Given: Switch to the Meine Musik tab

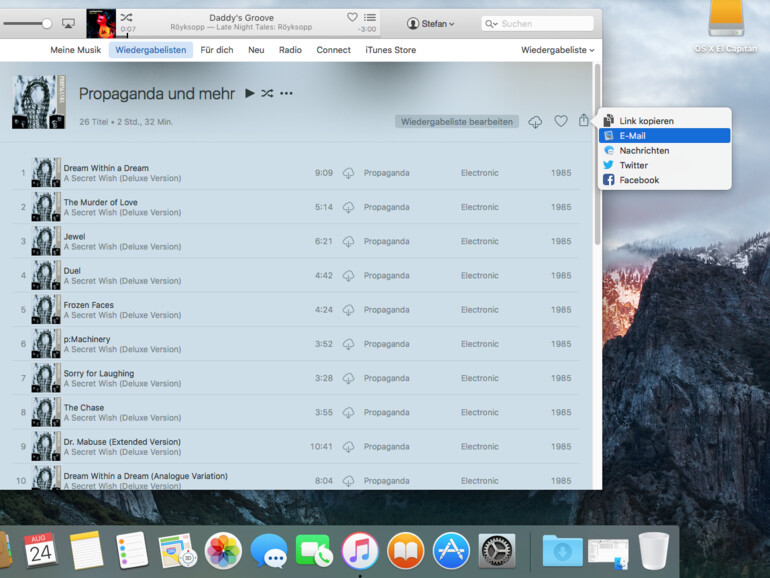Looking at the screenshot, I should [76, 50].
